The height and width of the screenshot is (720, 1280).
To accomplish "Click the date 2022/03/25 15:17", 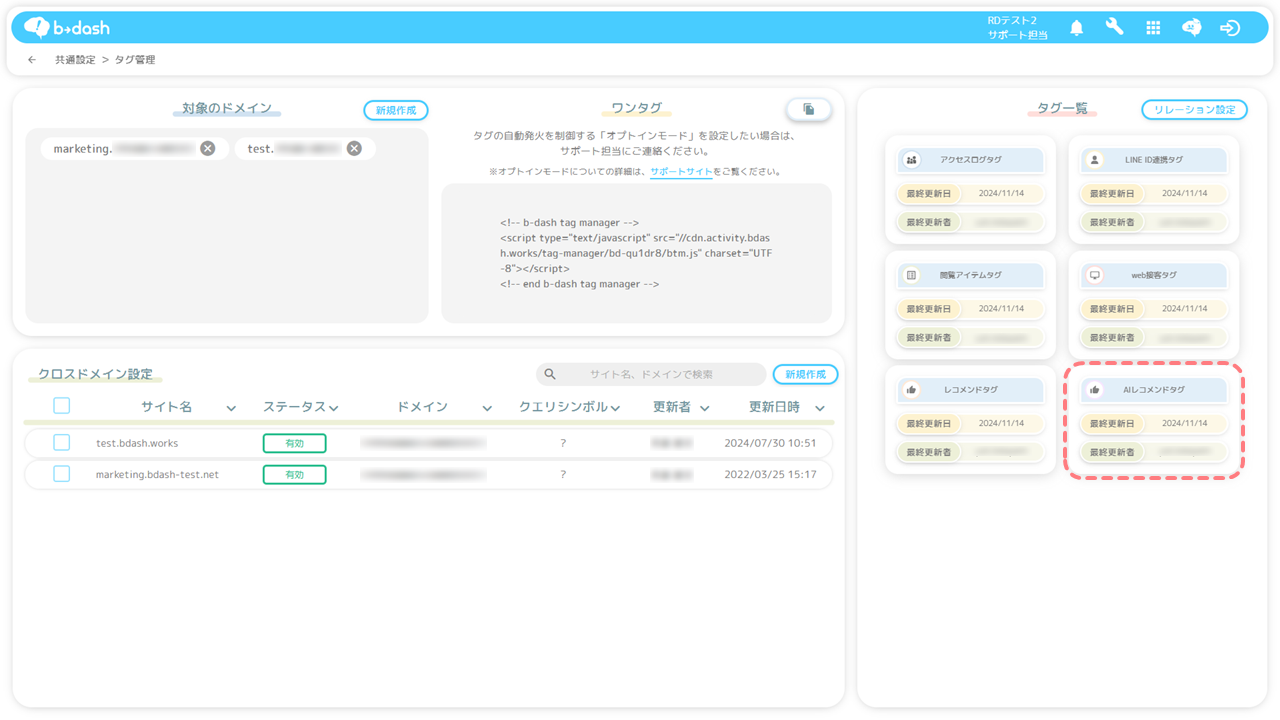I will tap(770, 475).
